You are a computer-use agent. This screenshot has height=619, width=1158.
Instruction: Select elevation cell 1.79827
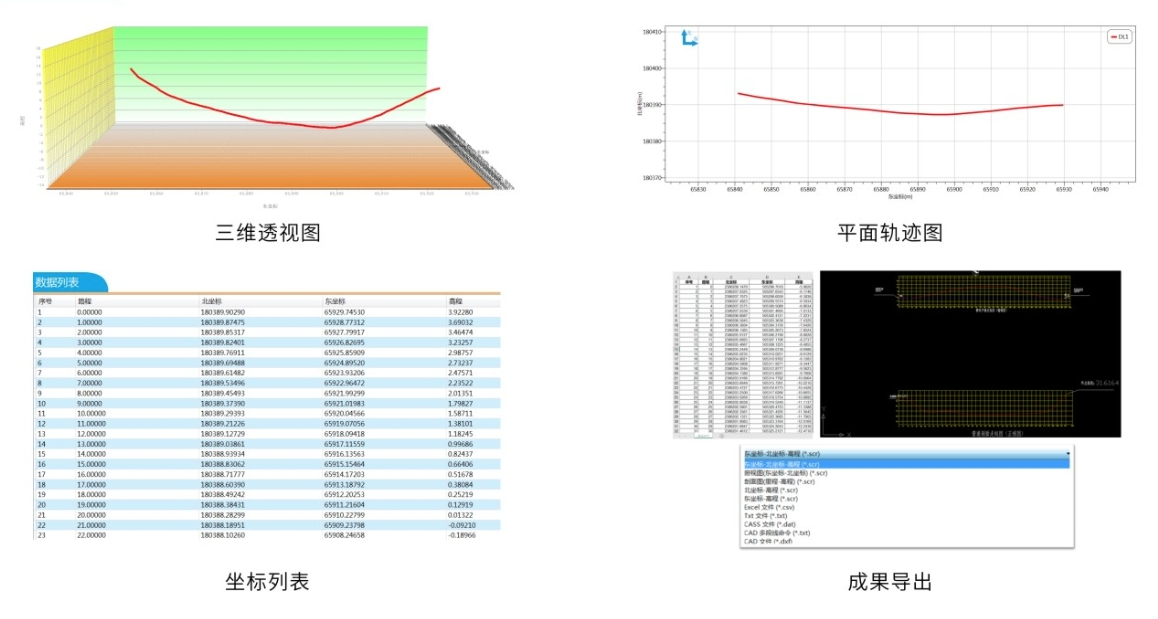click(460, 404)
